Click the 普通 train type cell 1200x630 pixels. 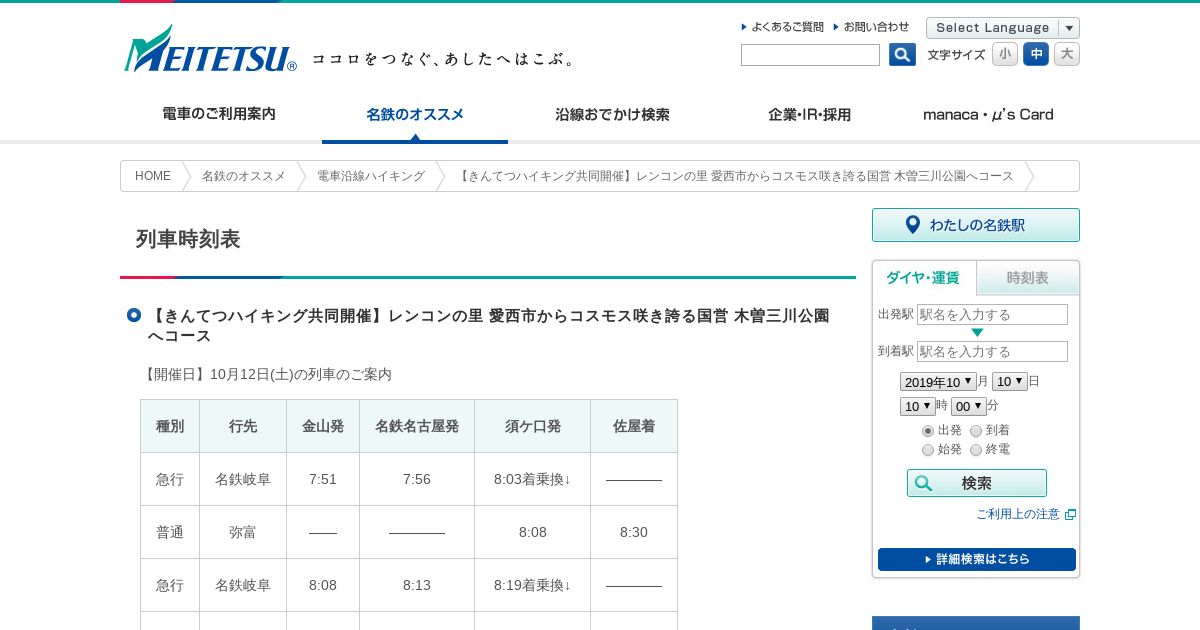(x=170, y=532)
